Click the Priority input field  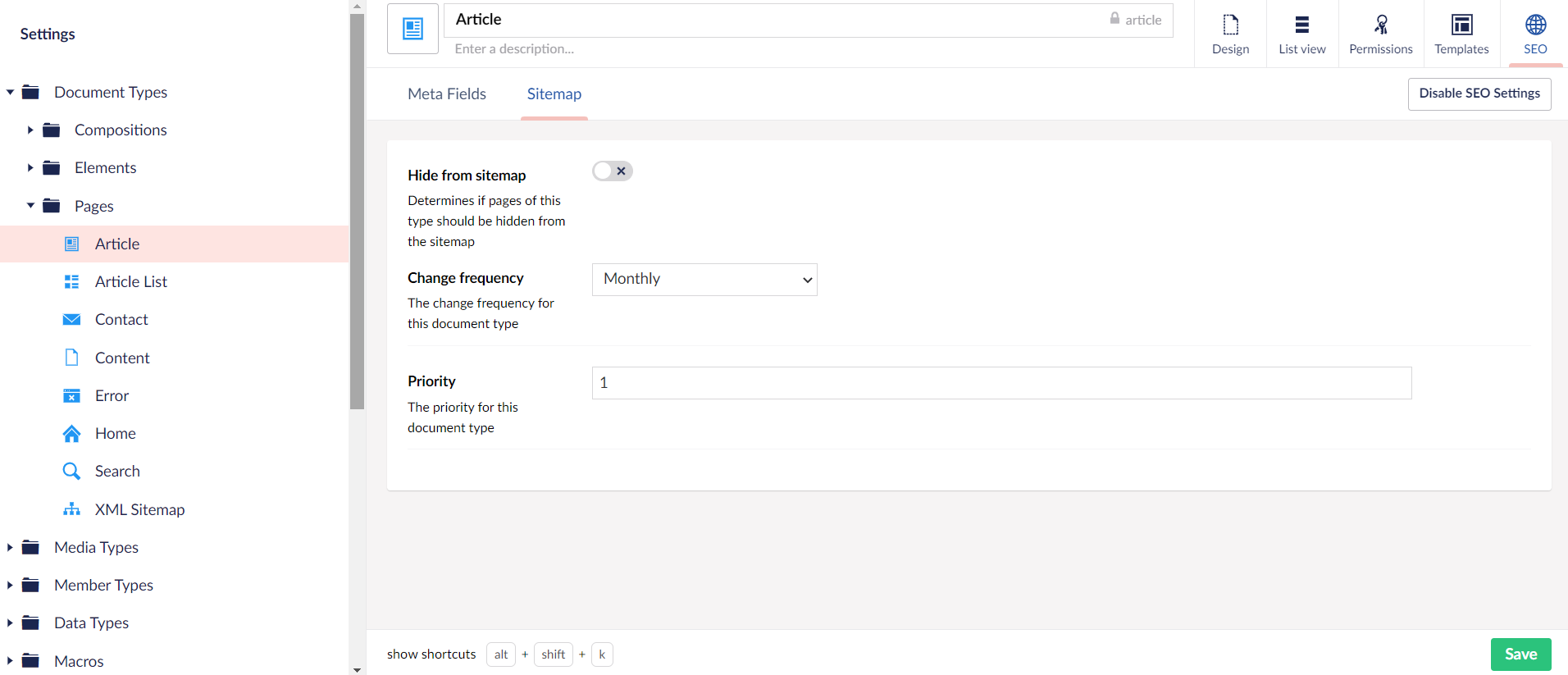click(x=1001, y=383)
